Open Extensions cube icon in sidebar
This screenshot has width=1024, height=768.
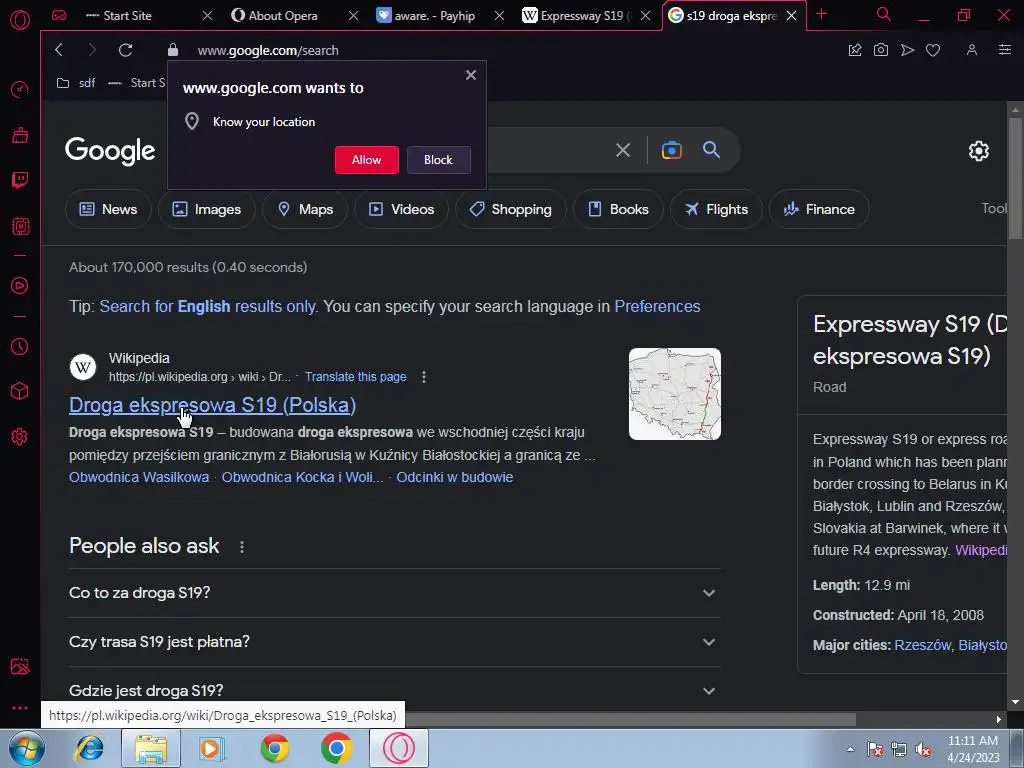(20, 391)
